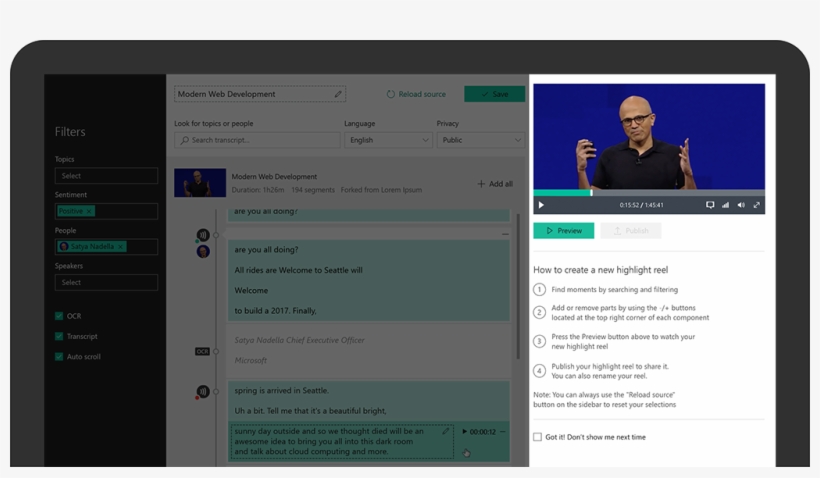This screenshot has width=820, height=478.
Task: Check "Got it! Don't show me next time"
Action: pos(538,437)
